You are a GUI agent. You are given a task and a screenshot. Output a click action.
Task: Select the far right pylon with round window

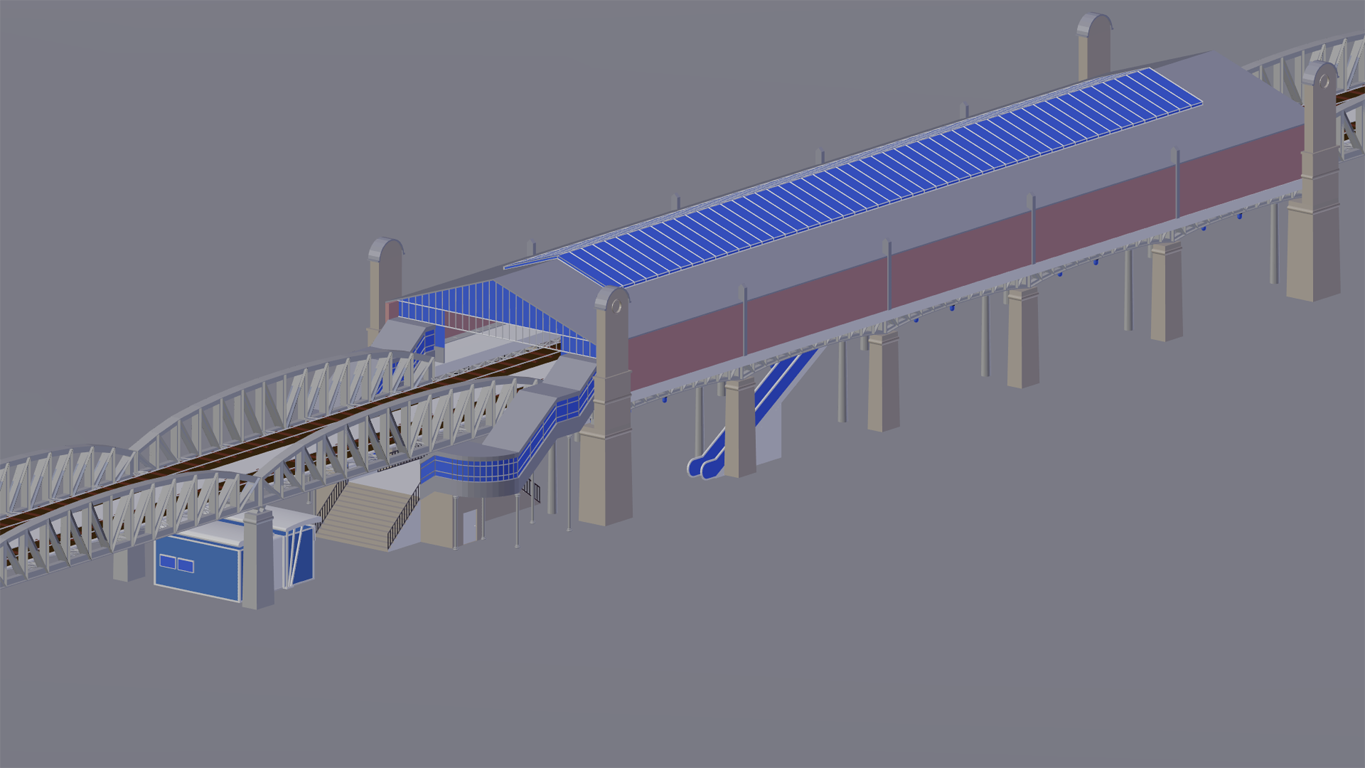[1316, 190]
